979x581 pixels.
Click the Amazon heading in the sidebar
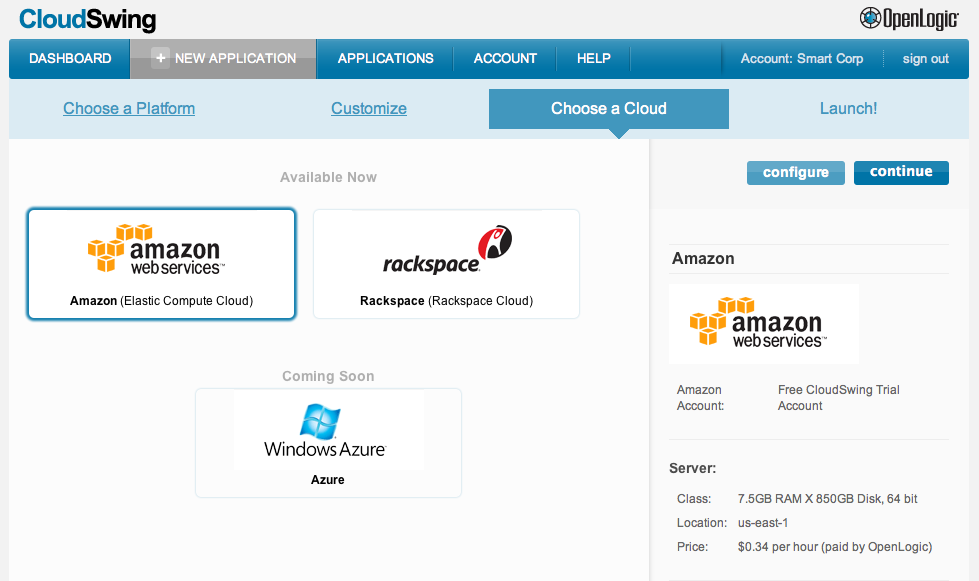[x=703, y=258]
